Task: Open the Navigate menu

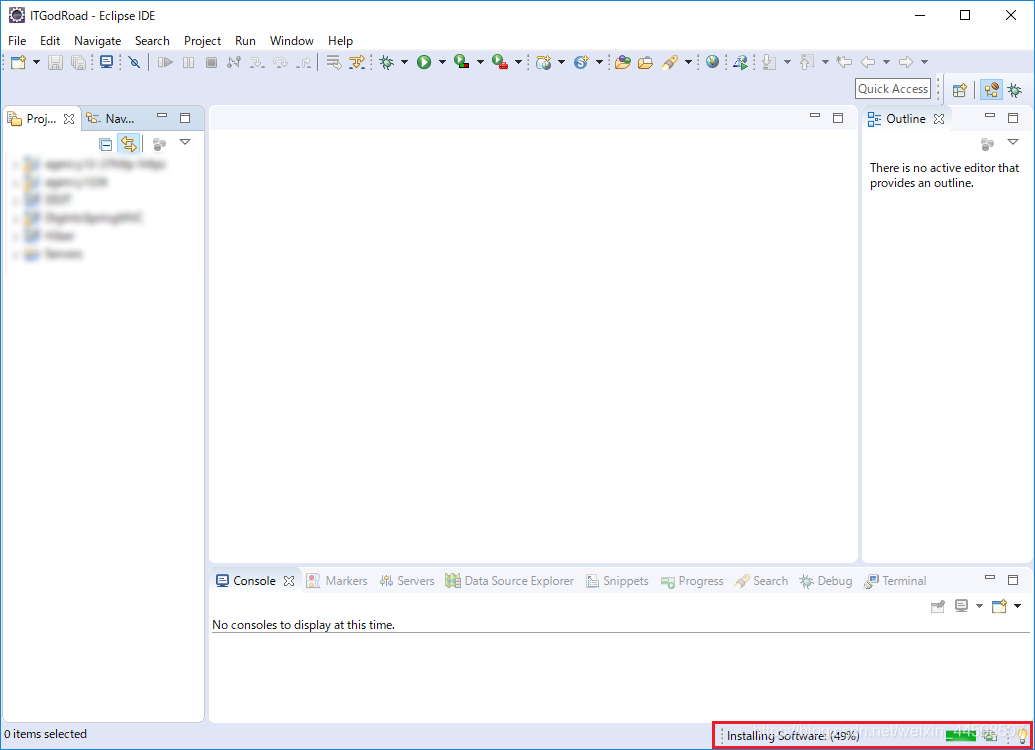Action: (x=98, y=41)
